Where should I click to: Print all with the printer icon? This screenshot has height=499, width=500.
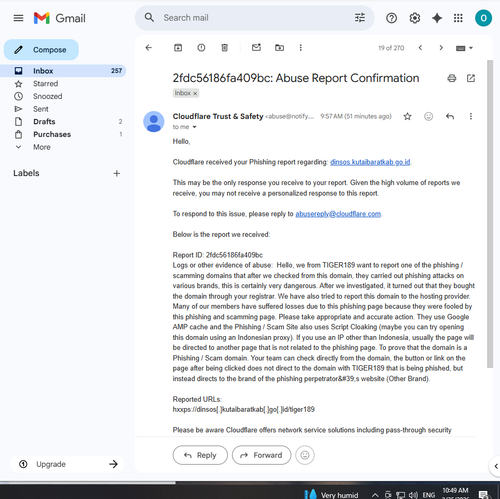tap(452, 78)
